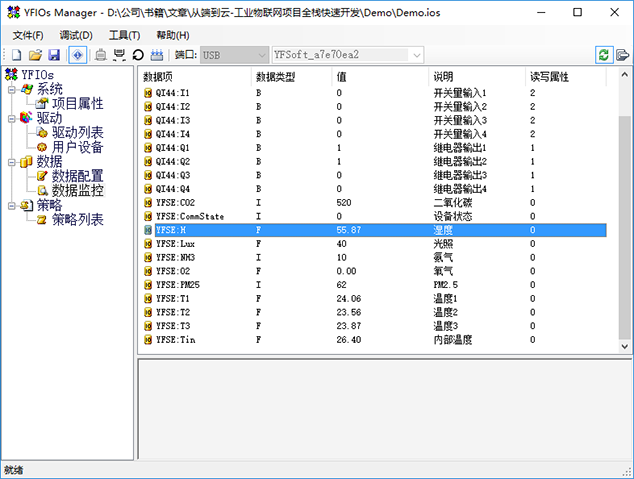
Task: Click the data list vertical scrollbar thumb
Action: pos(624,228)
